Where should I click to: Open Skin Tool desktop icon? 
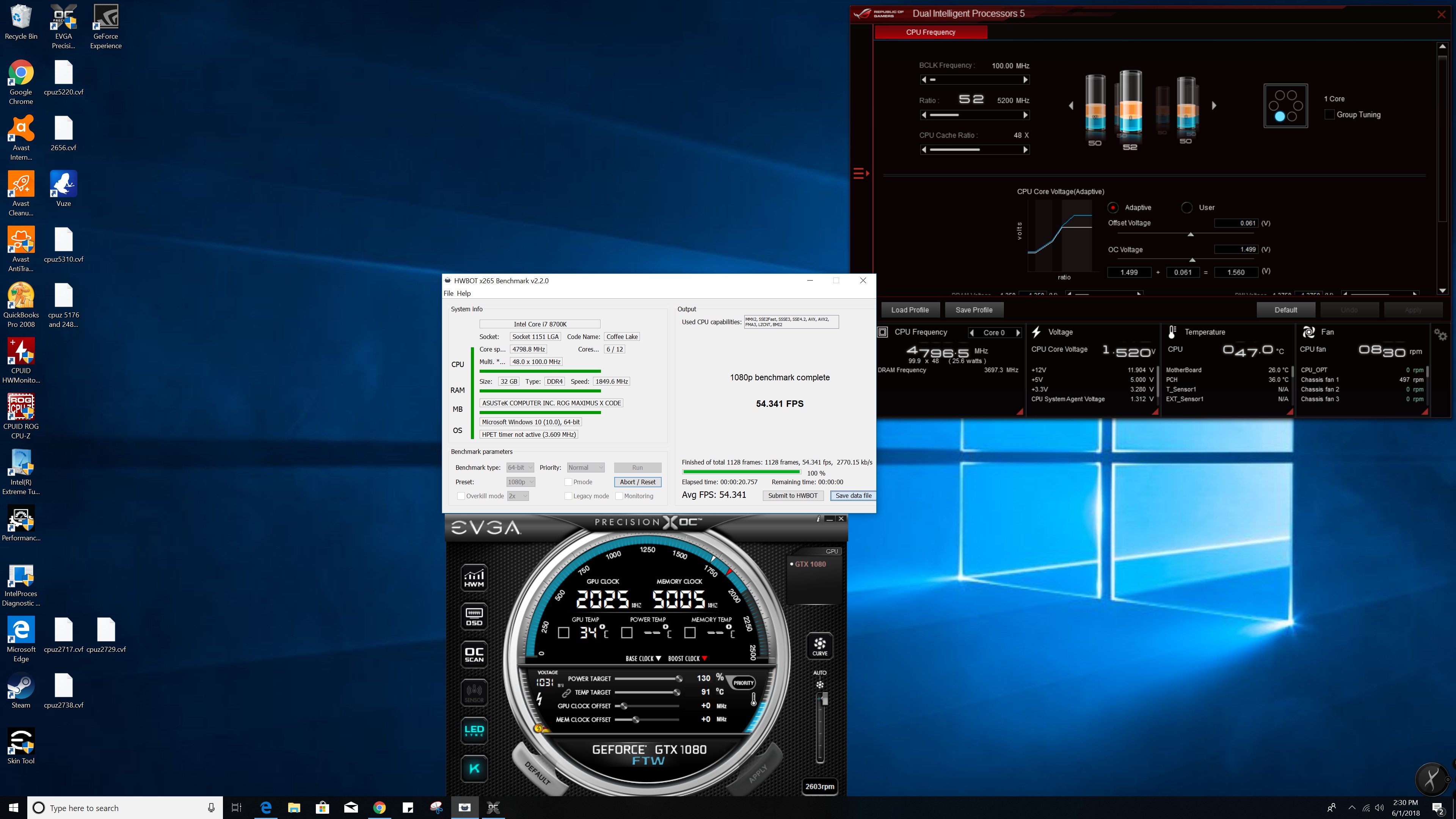coord(21,747)
